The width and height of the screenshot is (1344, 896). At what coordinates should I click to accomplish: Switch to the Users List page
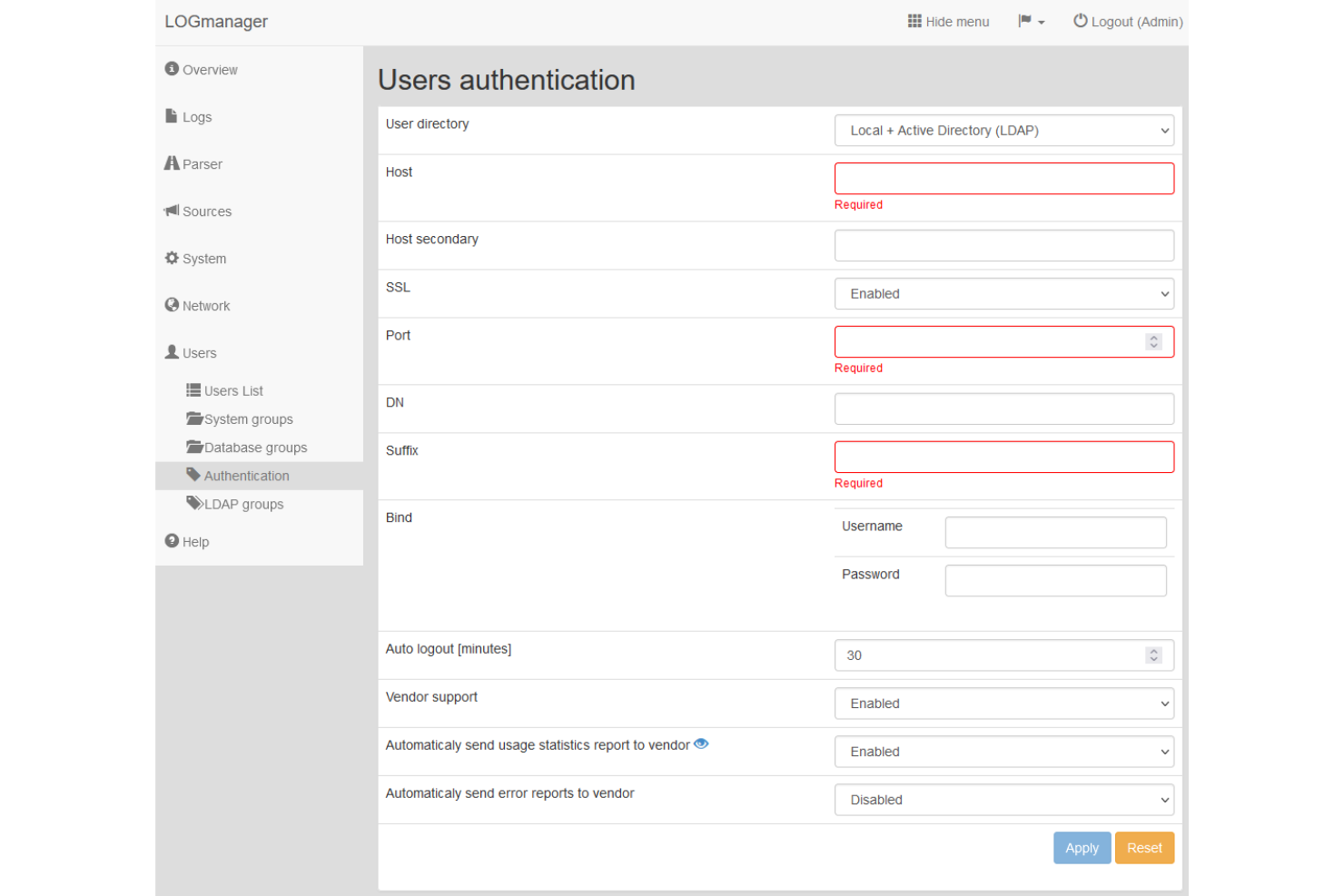(232, 390)
